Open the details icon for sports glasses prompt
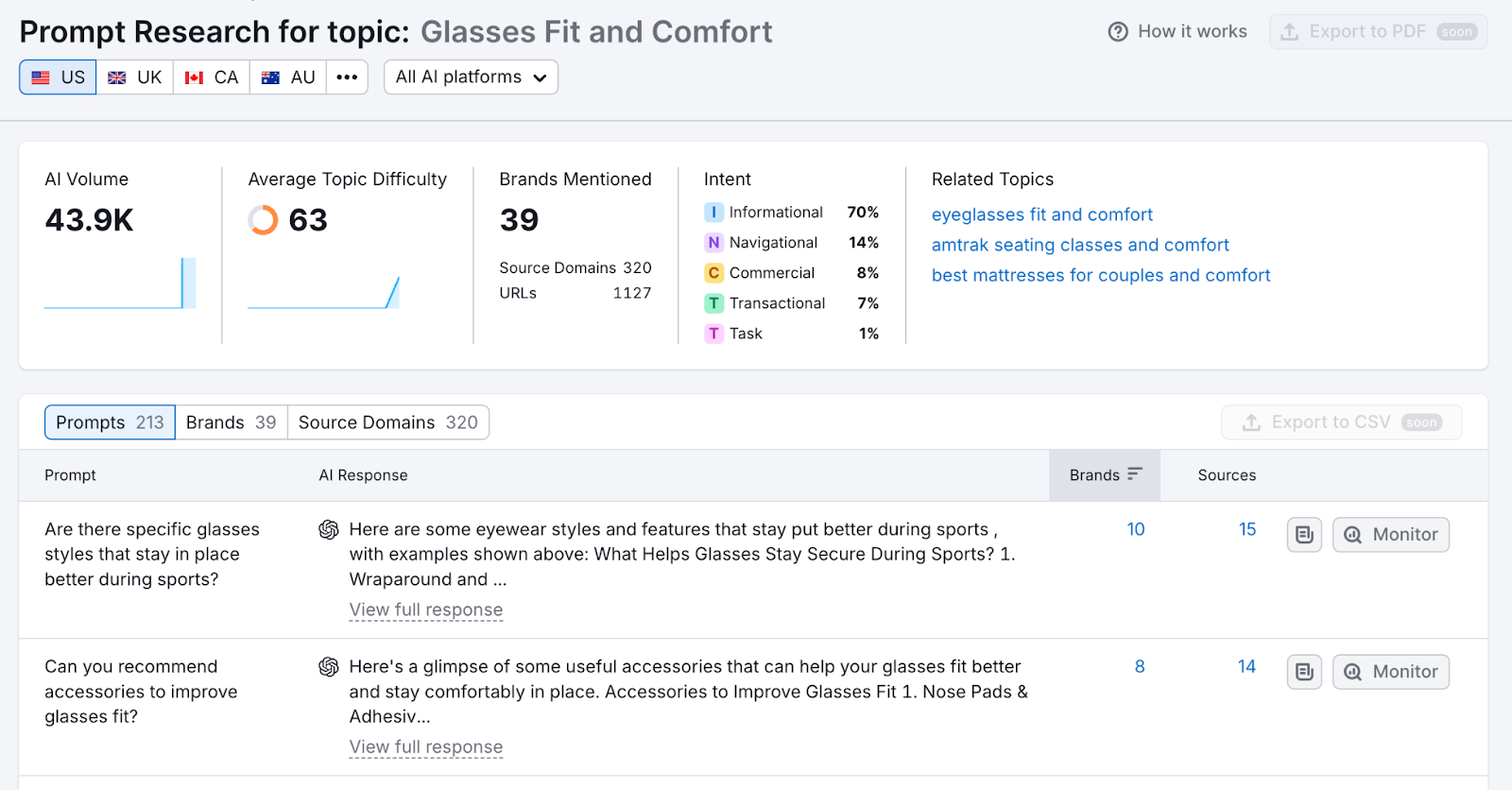The width and height of the screenshot is (1512, 790). 1304,535
